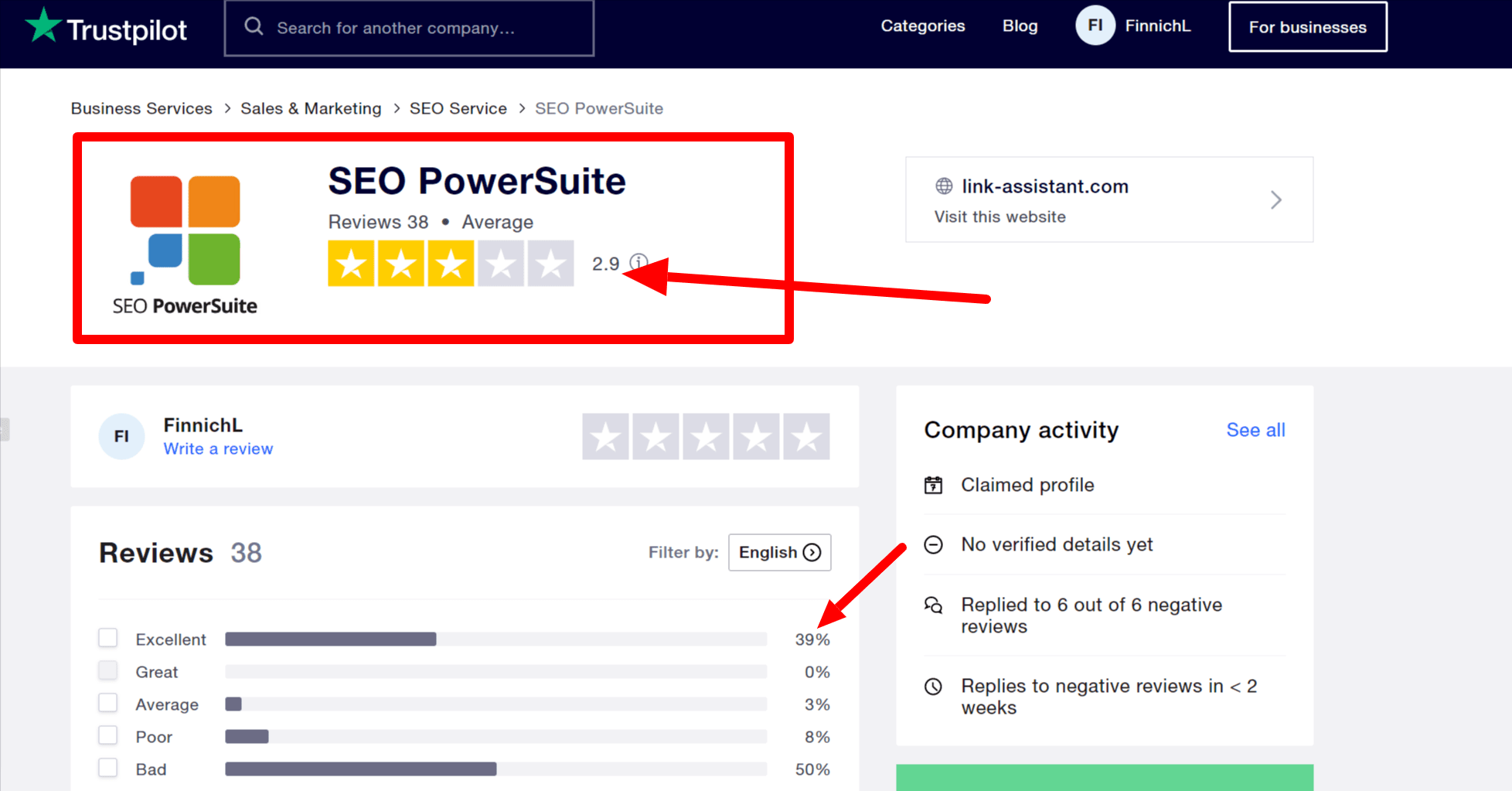Image resolution: width=1512 pixels, height=791 pixels.
Task: Click the Excellent 39% rating bar
Action: (495, 639)
